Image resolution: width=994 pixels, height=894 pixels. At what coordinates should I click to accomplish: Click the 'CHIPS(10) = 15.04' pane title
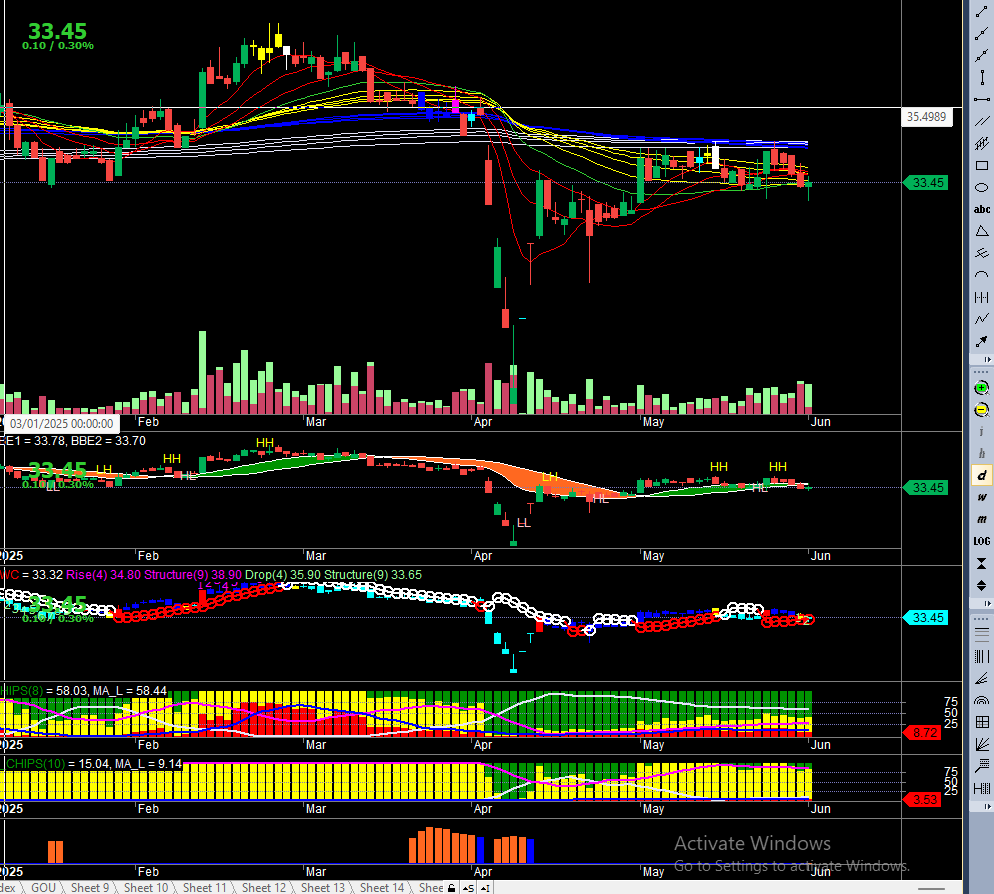pyautogui.click(x=46, y=763)
